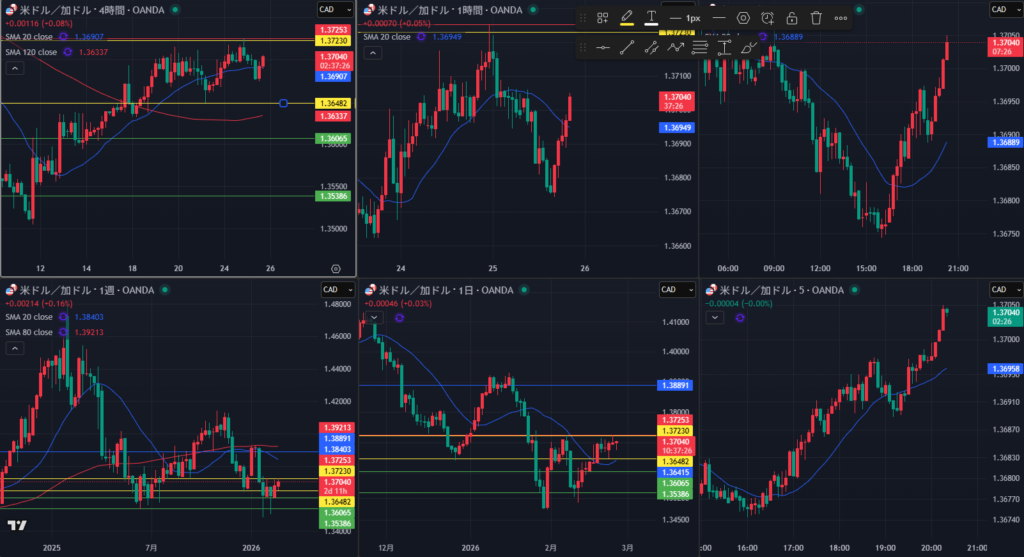Viewport: 1024px width, 557px height.
Task: Pick the polyline path tool
Action: 676,47
